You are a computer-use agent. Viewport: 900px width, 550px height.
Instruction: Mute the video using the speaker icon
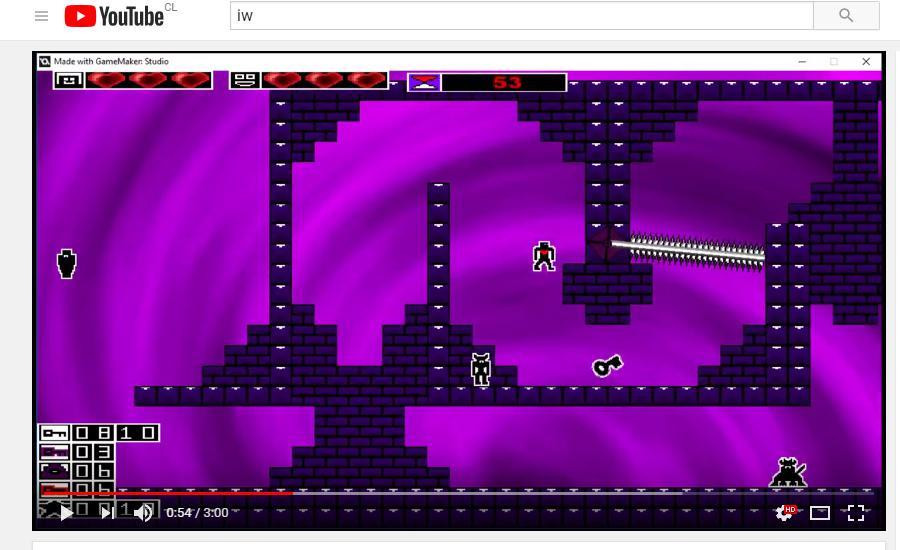point(143,512)
